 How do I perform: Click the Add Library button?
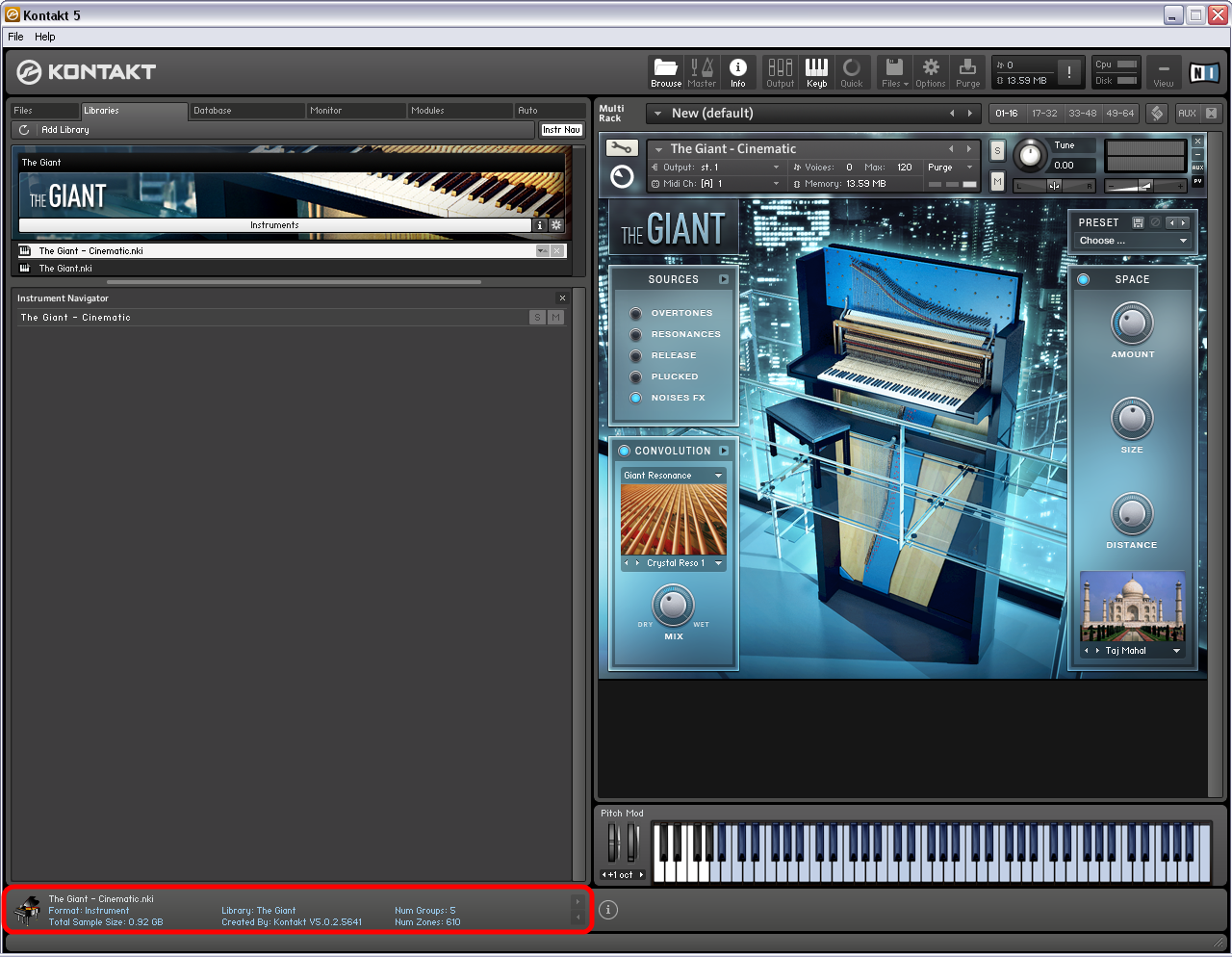(x=65, y=130)
